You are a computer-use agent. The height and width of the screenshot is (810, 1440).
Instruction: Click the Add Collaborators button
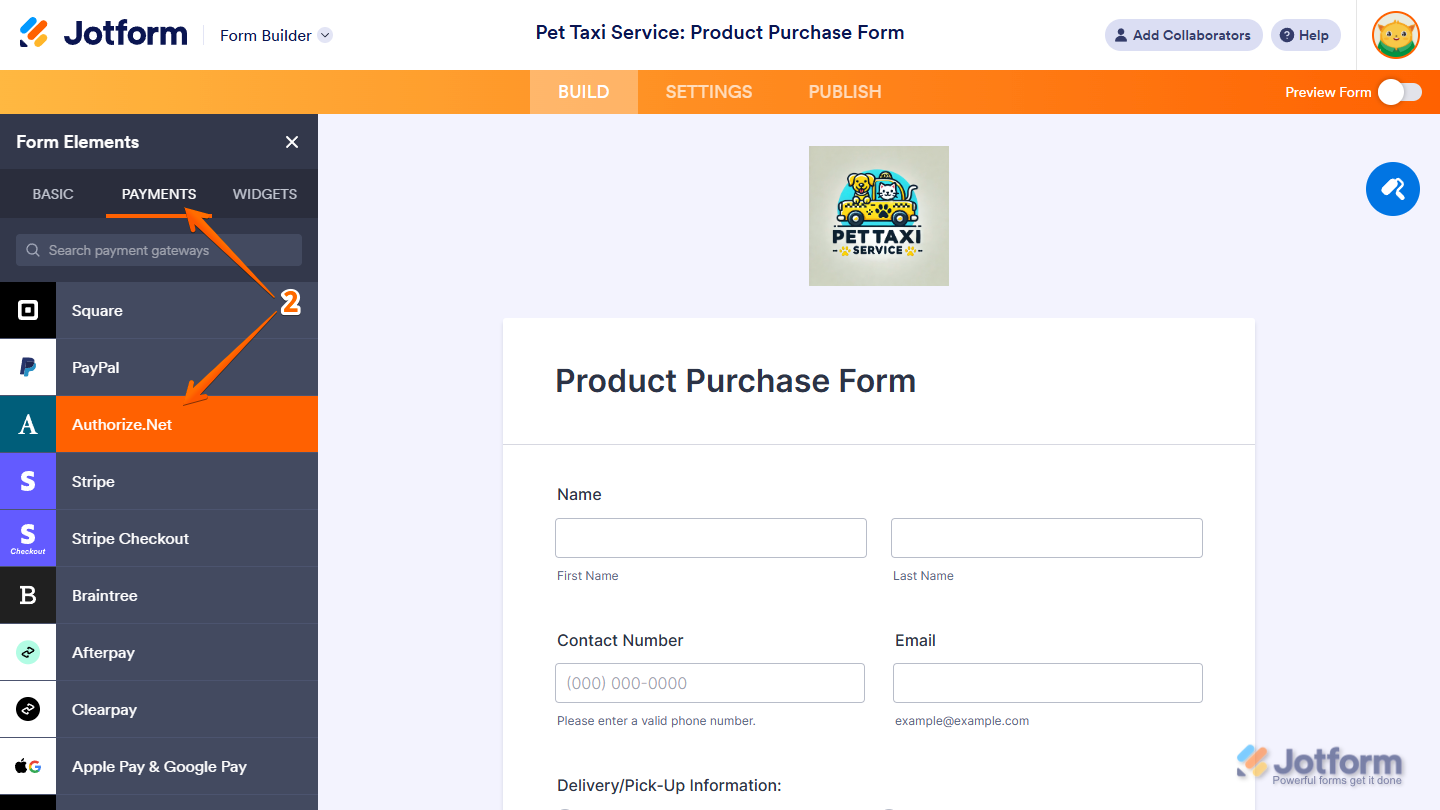coord(1182,35)
